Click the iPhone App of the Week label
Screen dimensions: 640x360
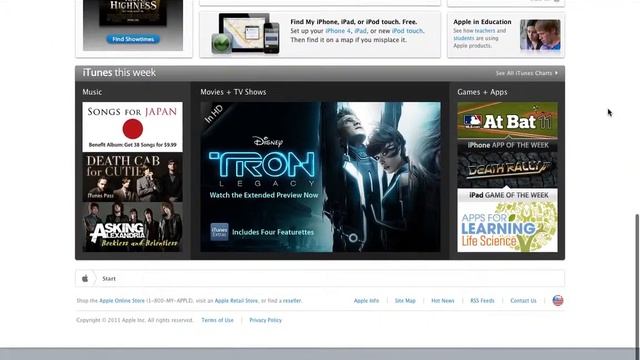coord(508,145)
